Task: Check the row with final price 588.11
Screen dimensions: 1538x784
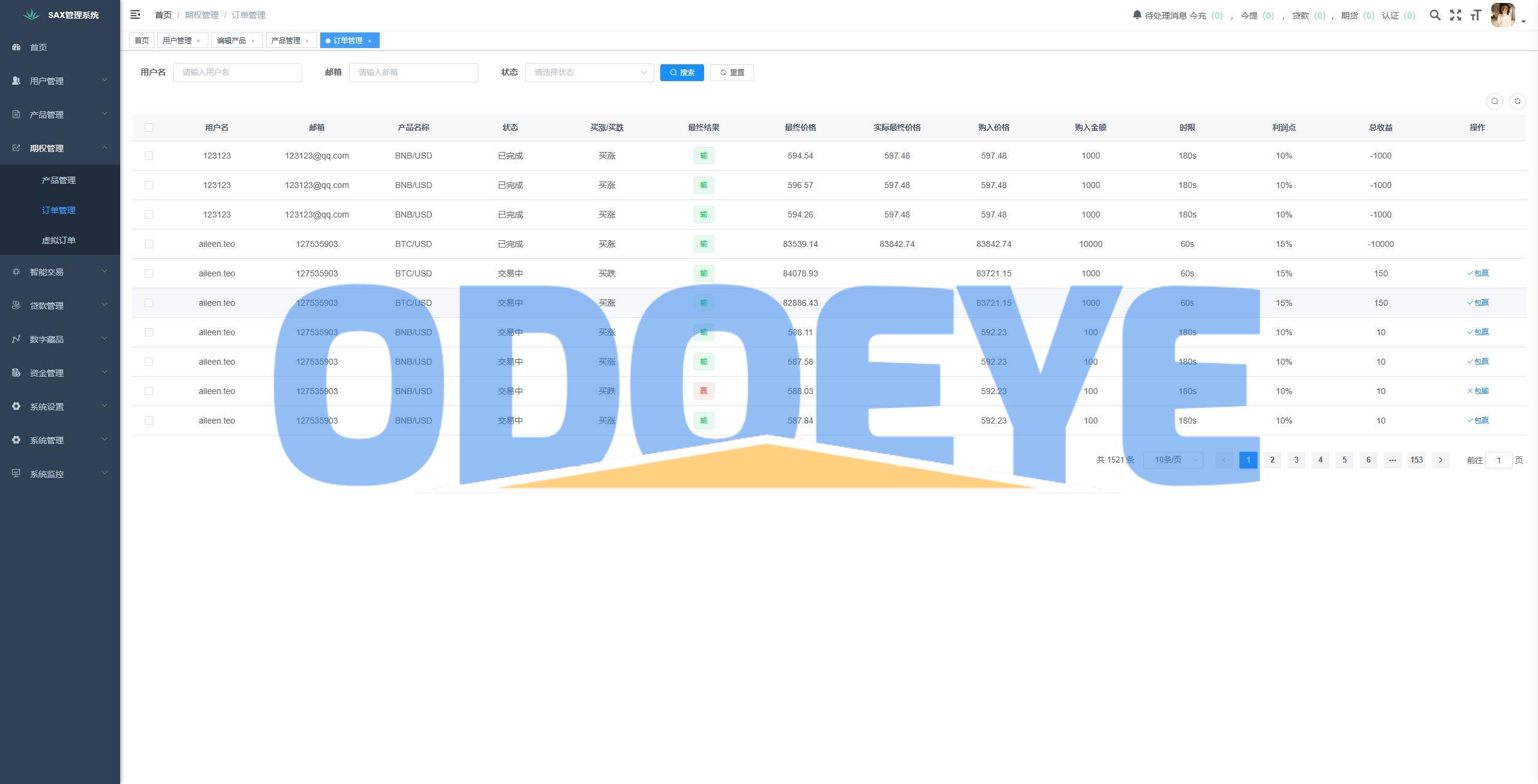Action: 149,332
